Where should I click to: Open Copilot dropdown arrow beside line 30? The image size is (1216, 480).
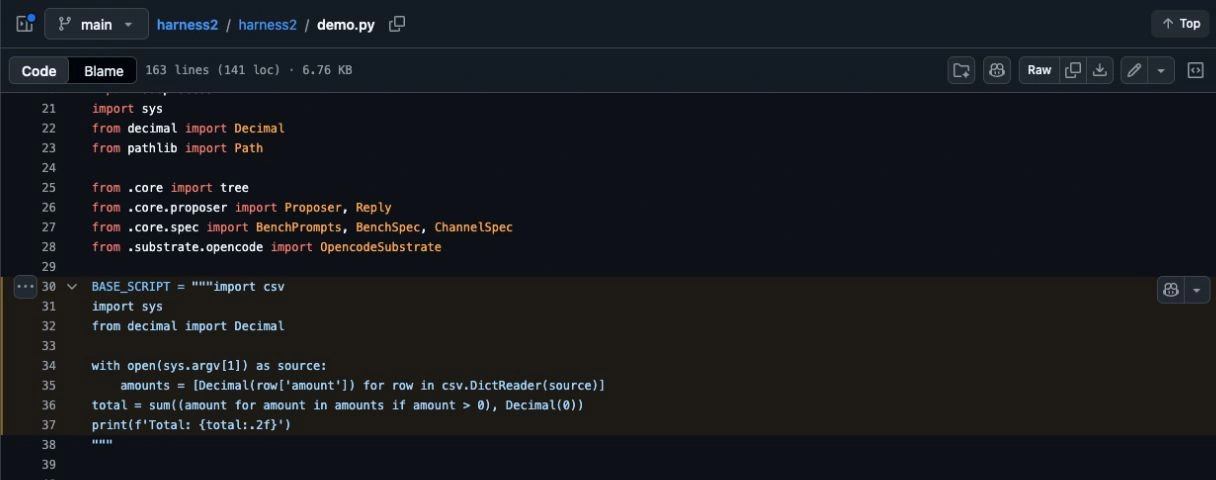pos(1197,290)
